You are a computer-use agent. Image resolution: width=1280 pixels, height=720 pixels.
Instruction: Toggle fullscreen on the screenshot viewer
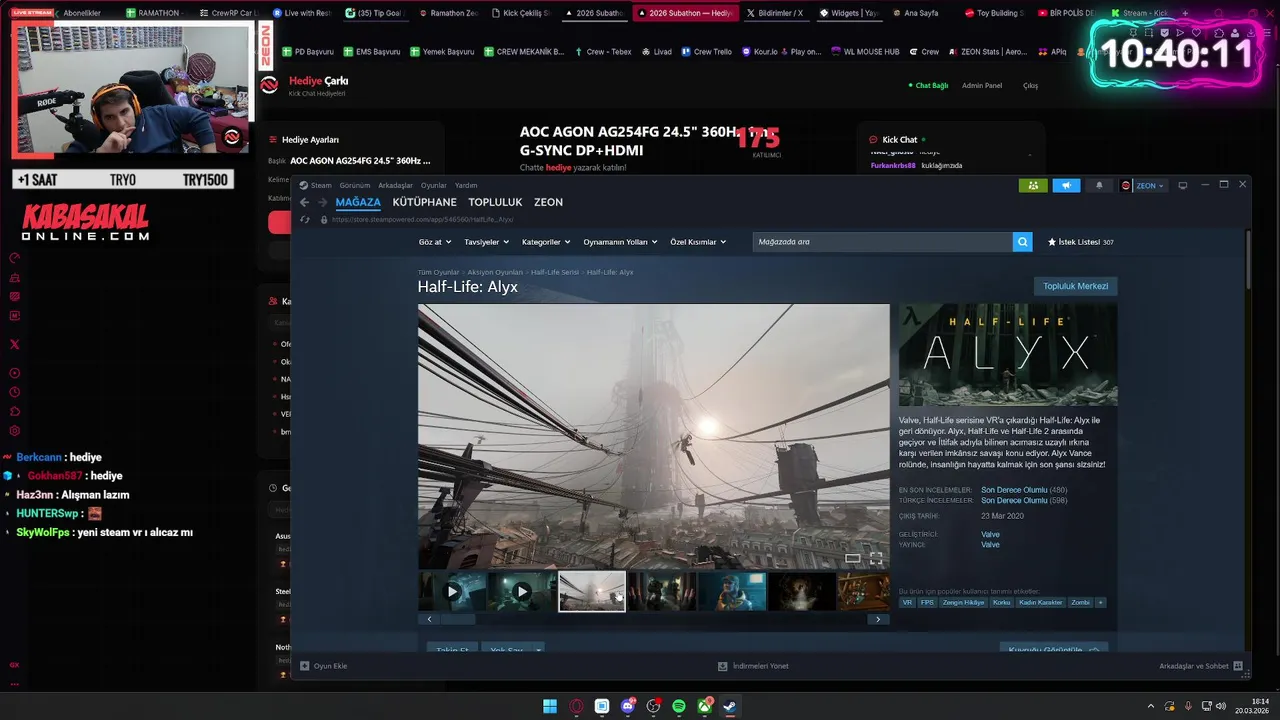[876, 558]
